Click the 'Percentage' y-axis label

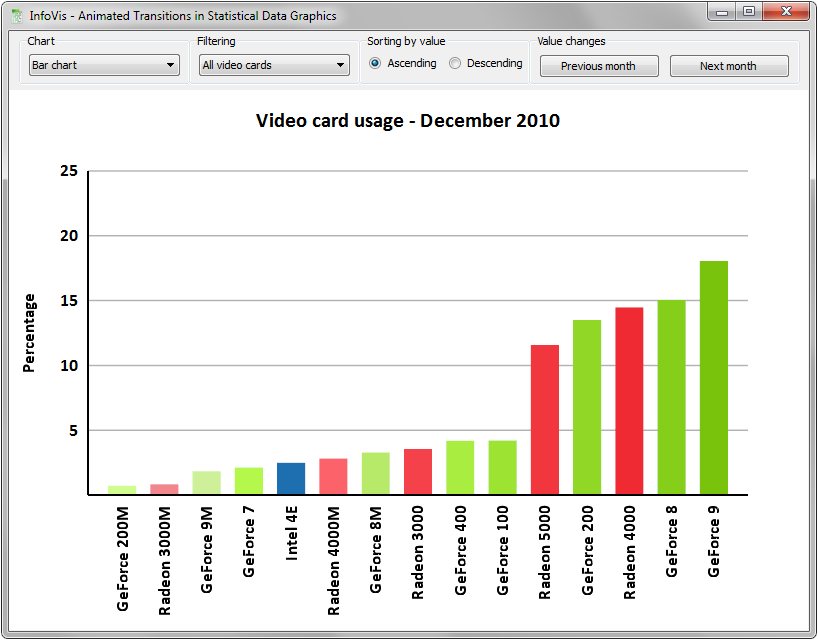(x=29, y=333)
